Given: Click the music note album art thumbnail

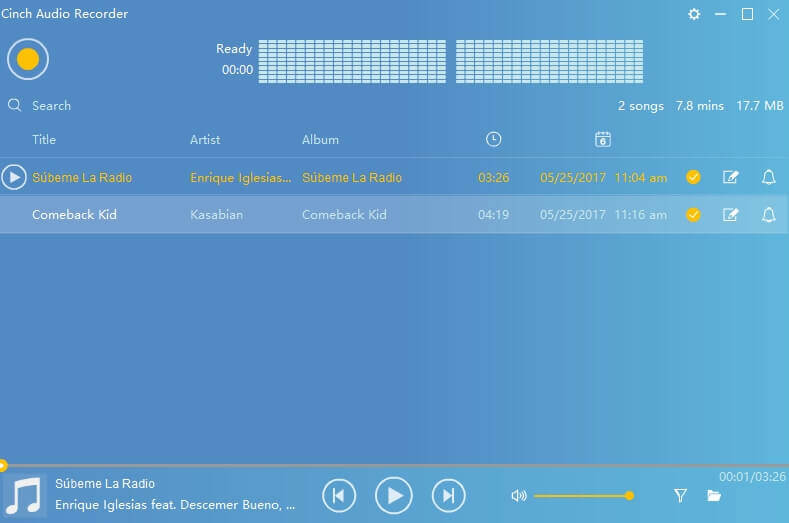Looking at the screenshot, I should pos(24,496).
